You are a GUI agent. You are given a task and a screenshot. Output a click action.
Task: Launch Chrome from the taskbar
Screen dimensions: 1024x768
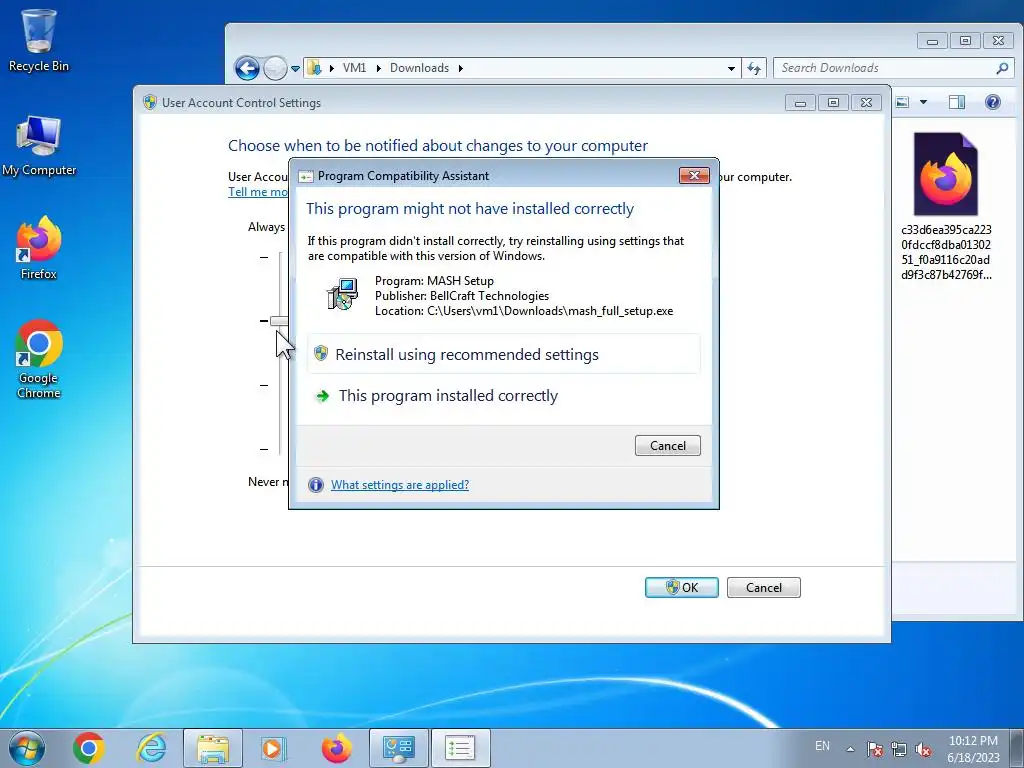click(x=89, y=748)
